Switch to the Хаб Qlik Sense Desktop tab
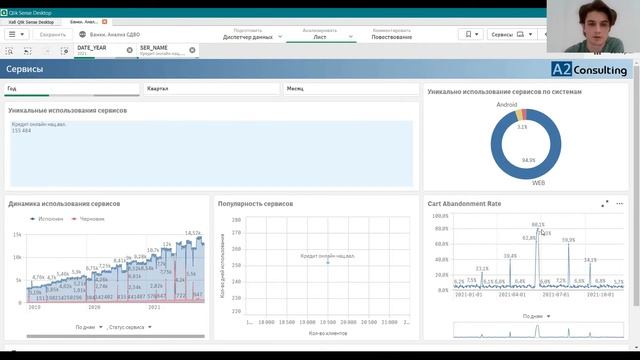Viewport: 640px width, 360px height. pyautogui.click(x=31, y=22)
